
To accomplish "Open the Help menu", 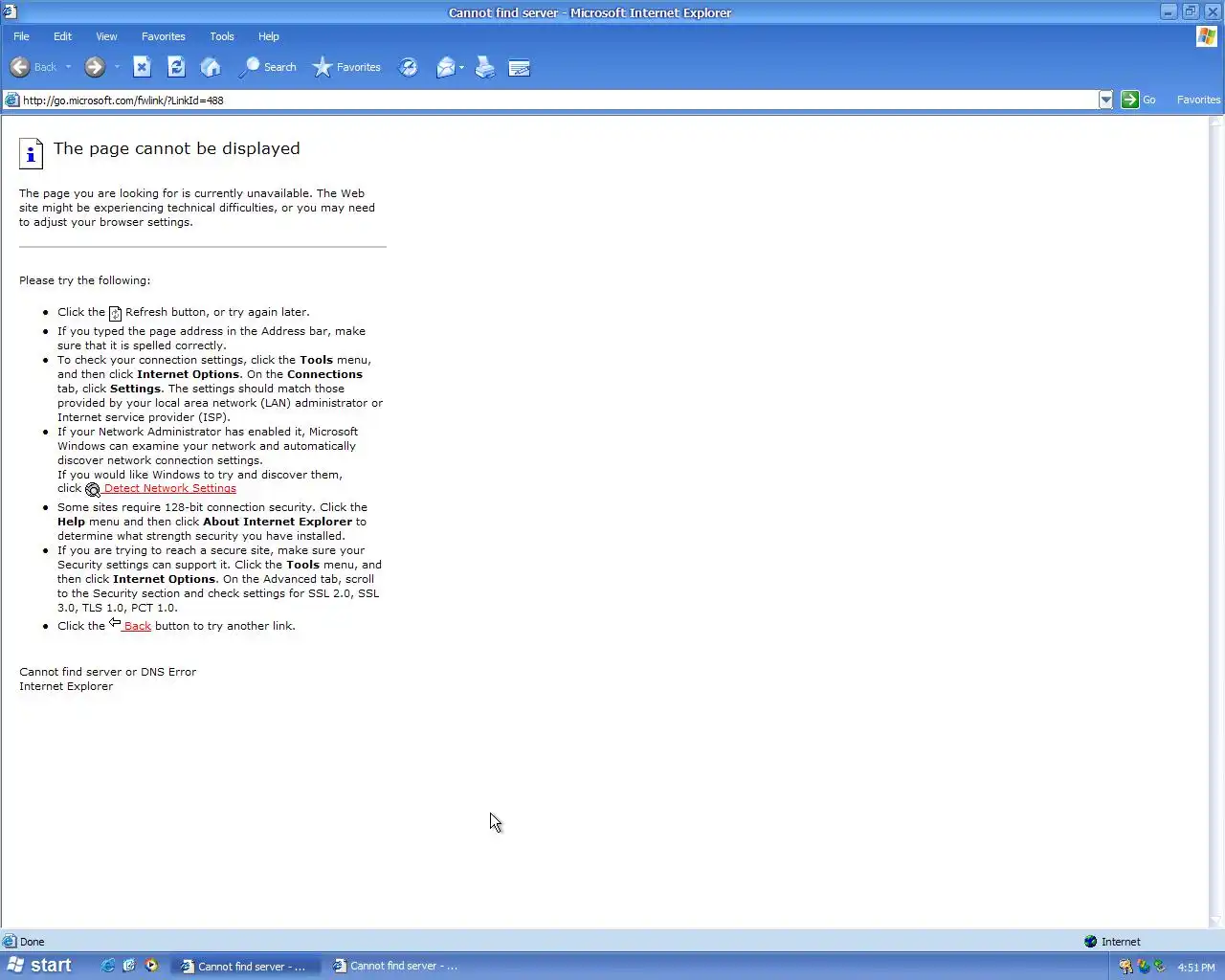I will pos(269,36).
